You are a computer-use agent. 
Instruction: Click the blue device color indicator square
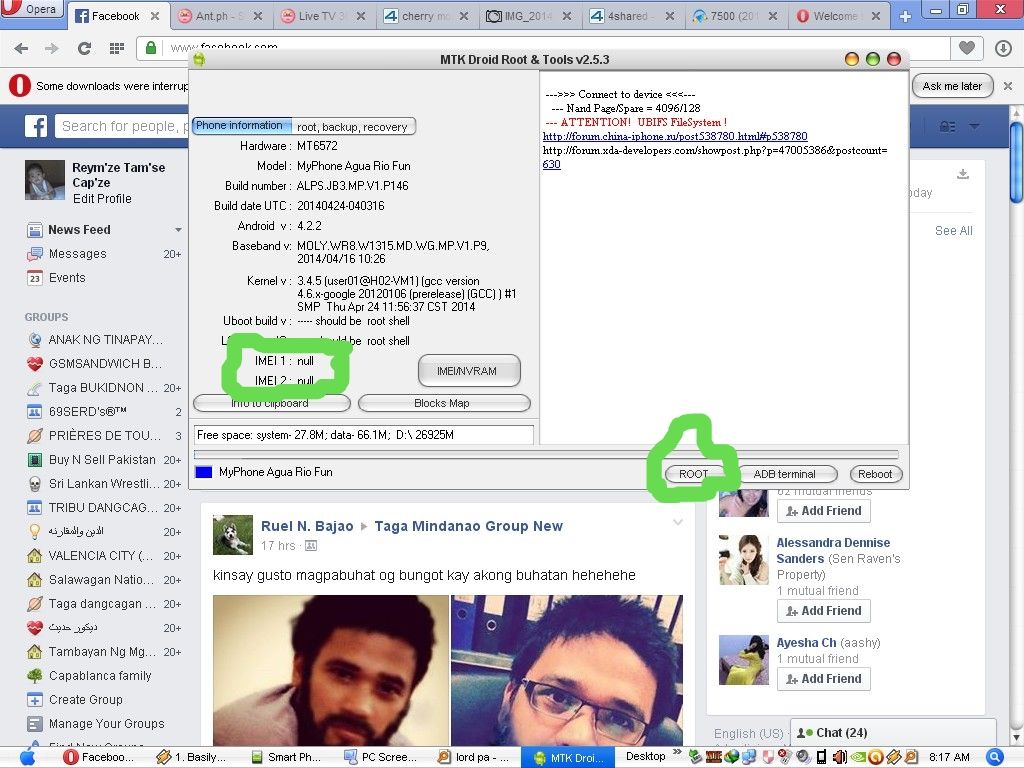click(x=204, y=472)
